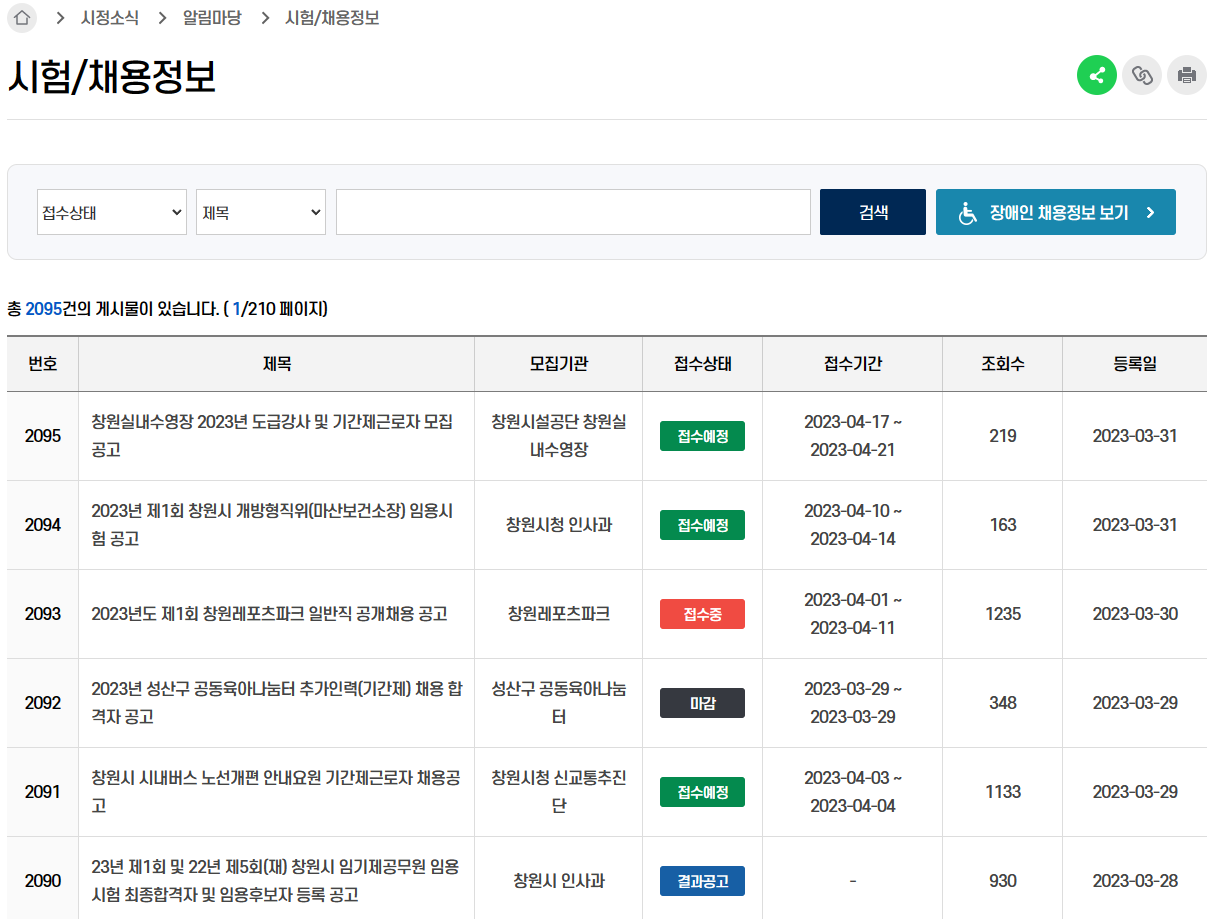Open post 성산구 공동육아나눔터 추가인력 채용 합격자 공고
This screenshot has width=1214, height=919.
click(276, 703)
